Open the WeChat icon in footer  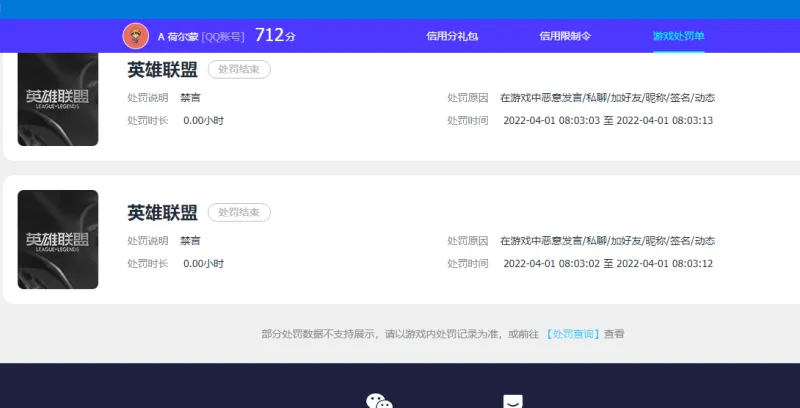(x=379, y=401)
